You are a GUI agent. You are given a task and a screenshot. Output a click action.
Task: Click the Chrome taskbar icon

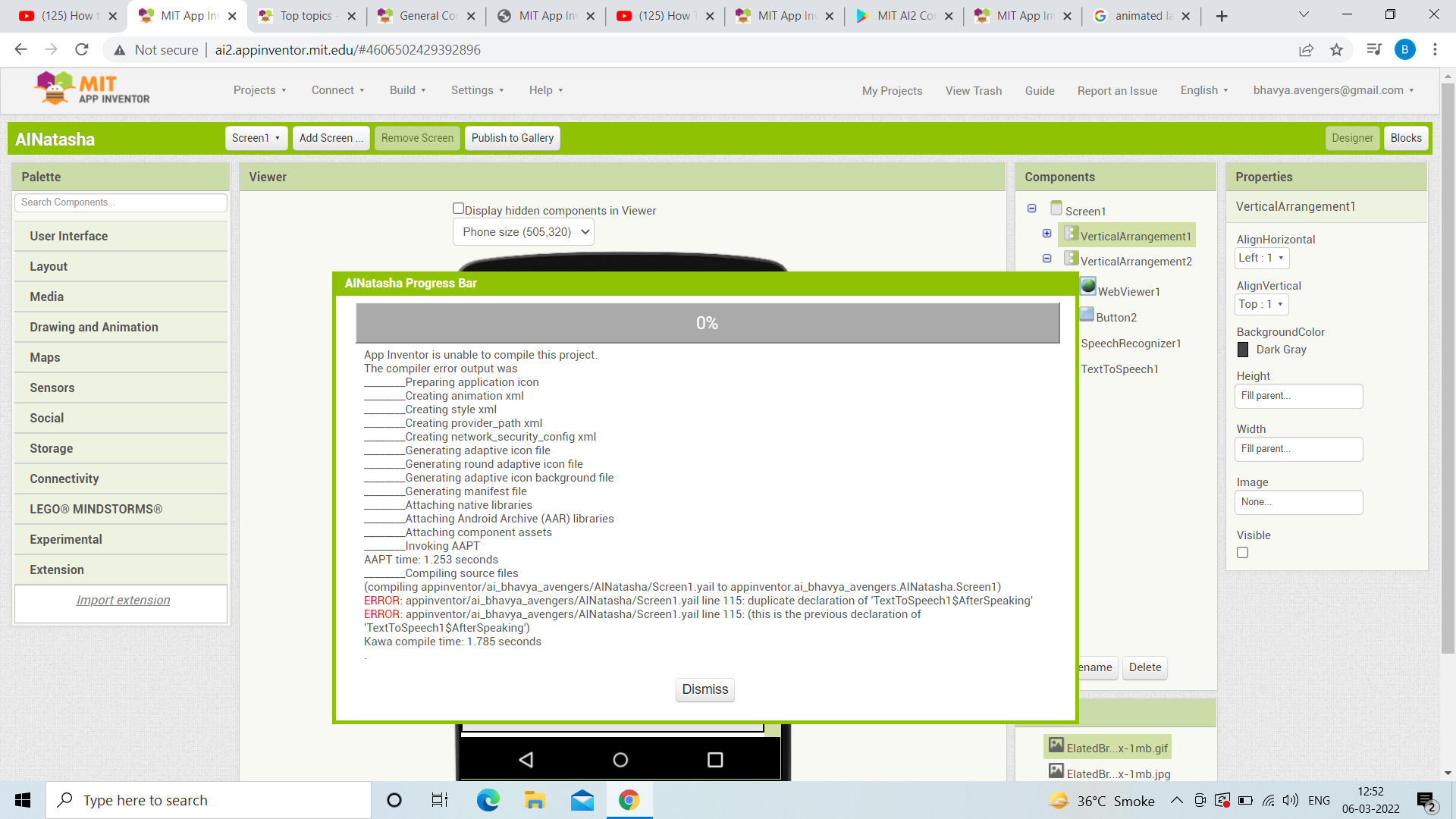point(629,800)
